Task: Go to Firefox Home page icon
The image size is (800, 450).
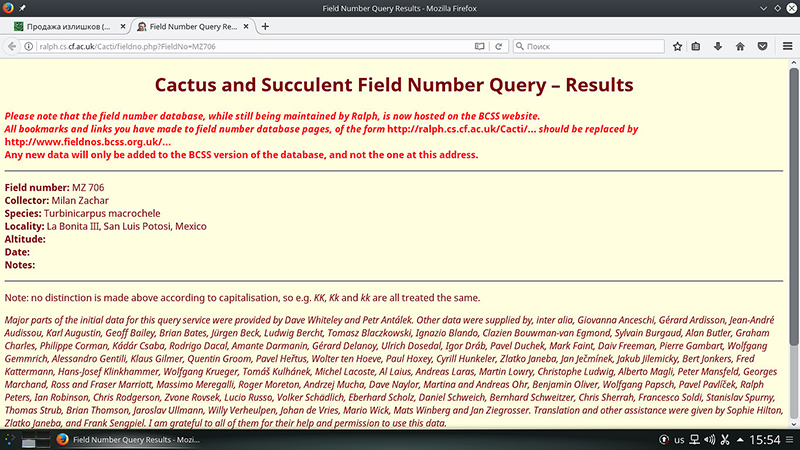Action: [x=740, y=46]
